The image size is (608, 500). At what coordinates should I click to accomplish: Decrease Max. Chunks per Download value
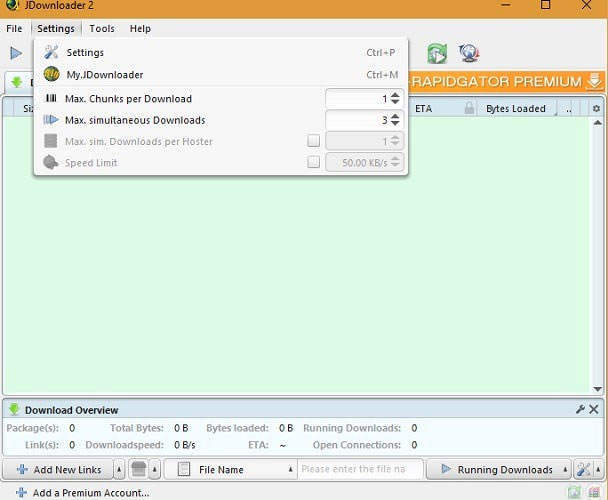point(395,102)
